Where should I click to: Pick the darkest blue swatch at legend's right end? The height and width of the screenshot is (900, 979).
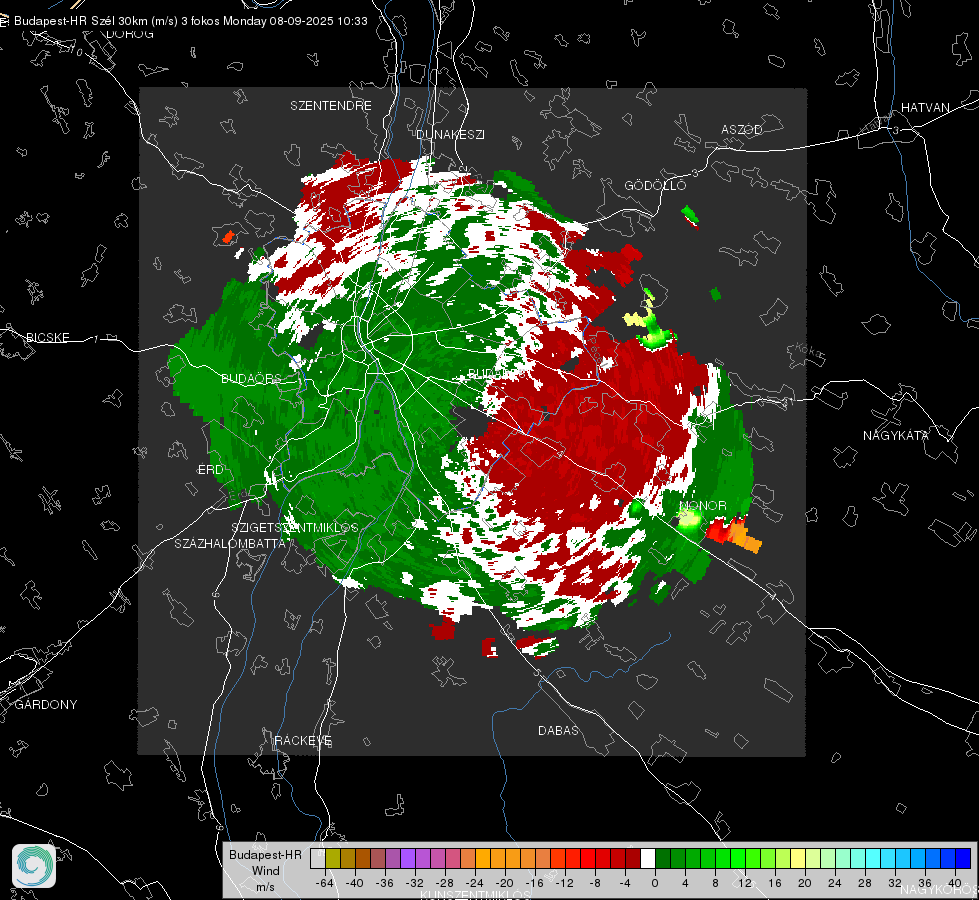963,859
